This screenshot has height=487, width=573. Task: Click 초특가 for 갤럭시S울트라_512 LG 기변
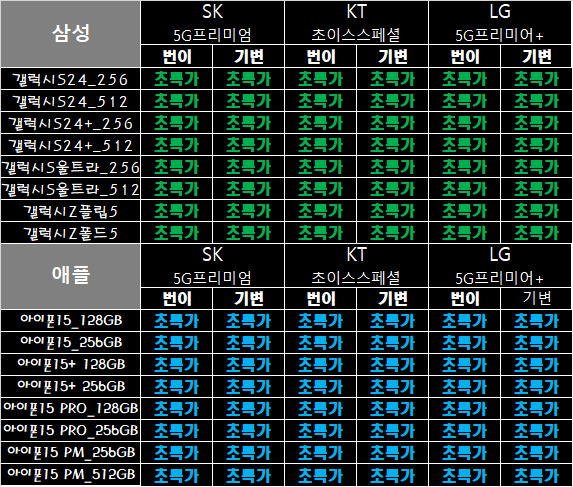click(536, 189)
